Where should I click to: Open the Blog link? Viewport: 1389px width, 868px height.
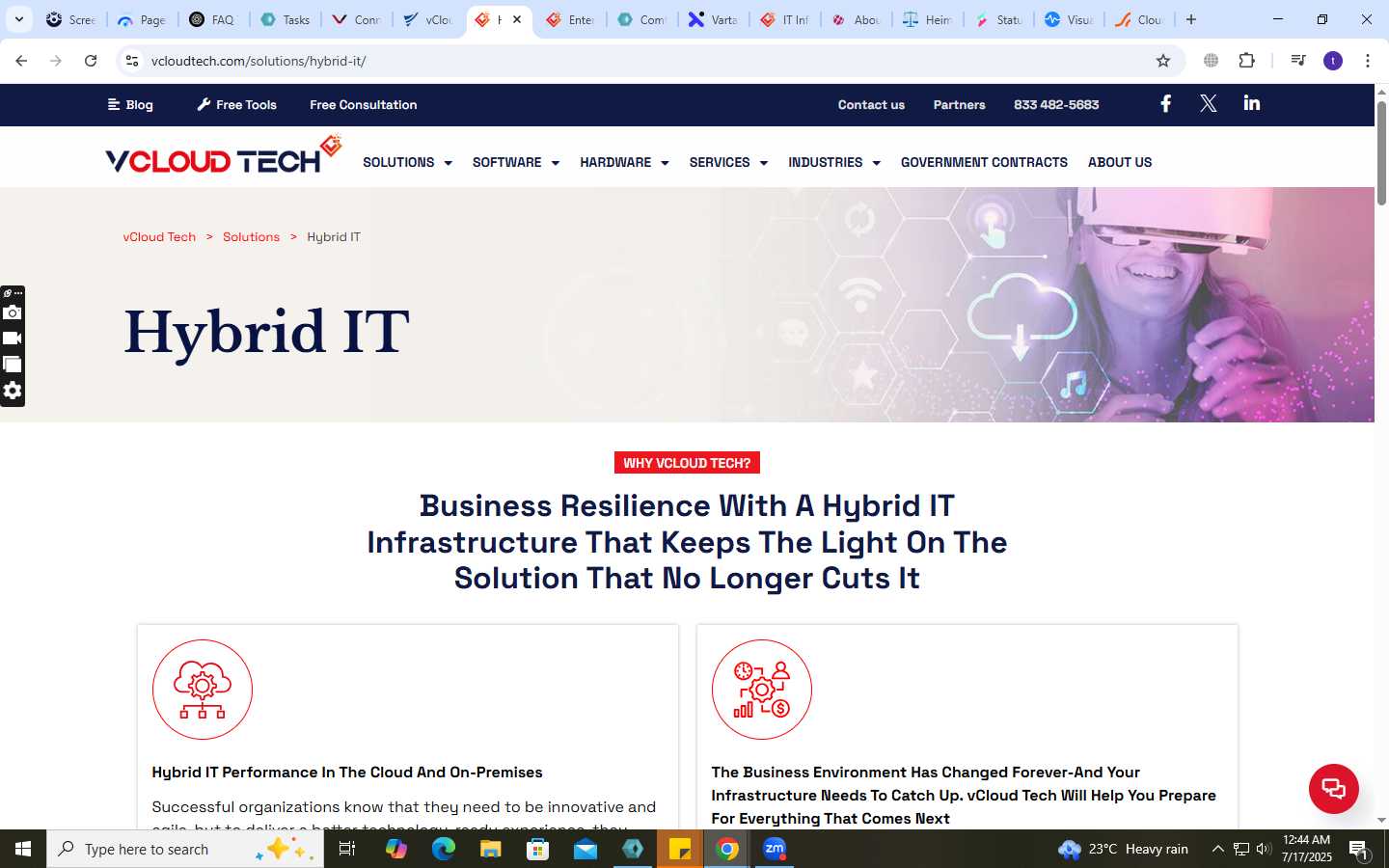click(130, 104)
